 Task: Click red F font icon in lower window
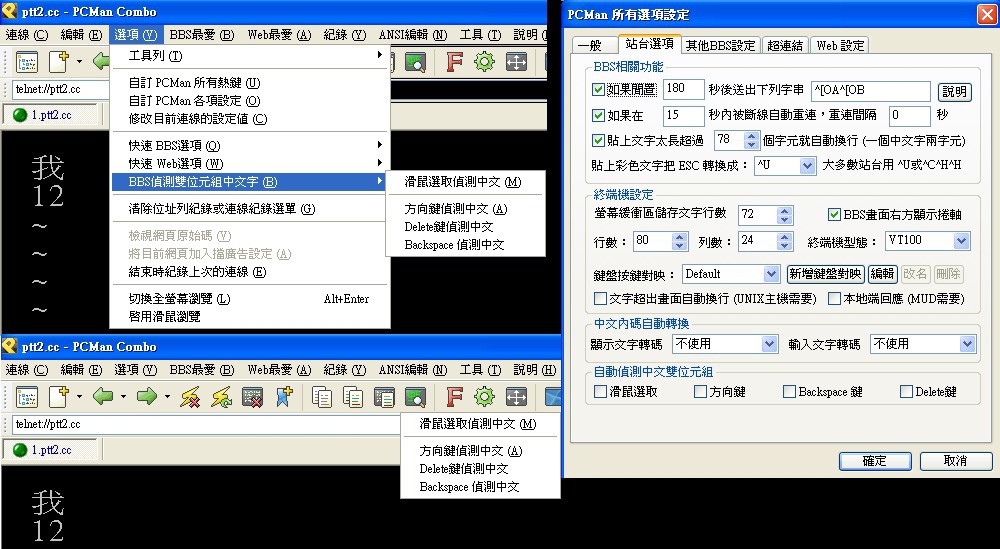[x=454, y=397]
